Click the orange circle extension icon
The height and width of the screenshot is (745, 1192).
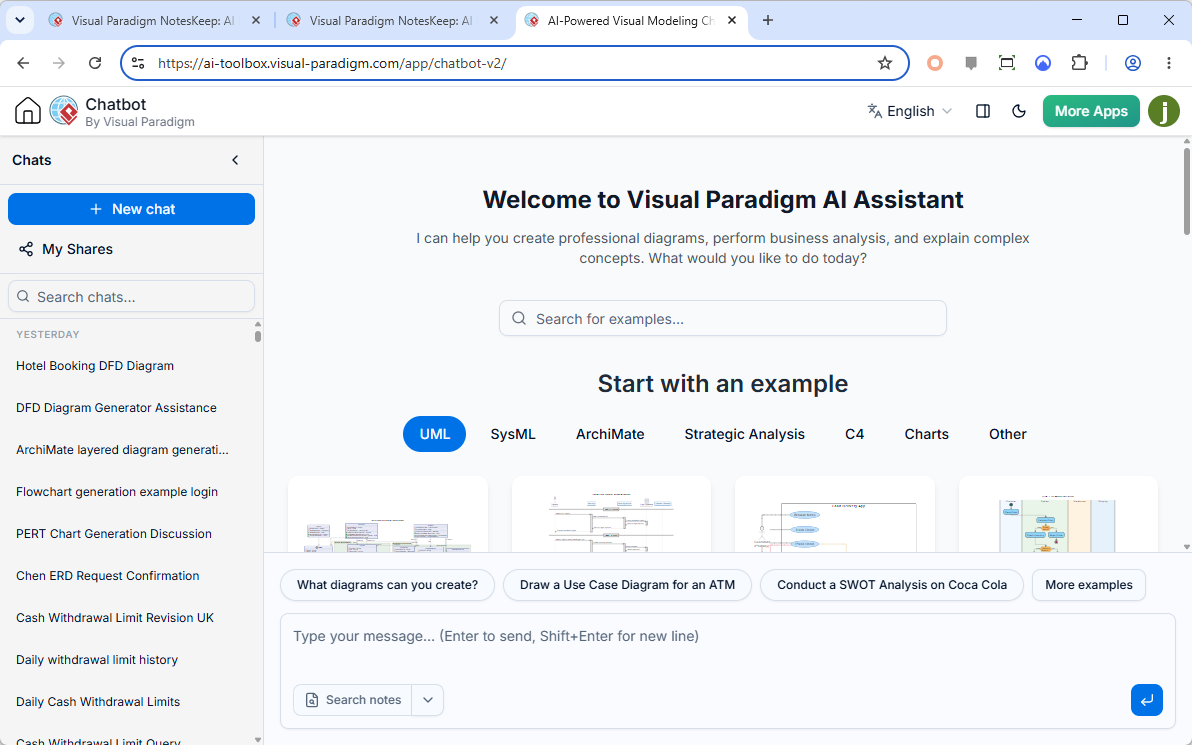click(x=935, y=63)
